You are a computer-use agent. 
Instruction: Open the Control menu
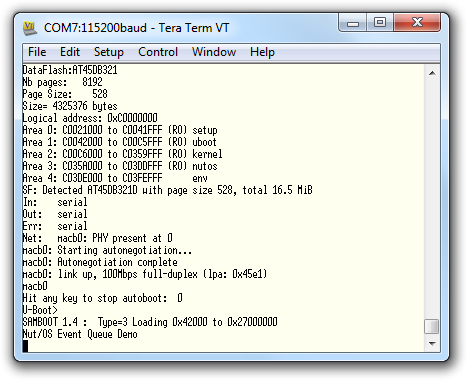pyautogui.click(x=158, y=52)
